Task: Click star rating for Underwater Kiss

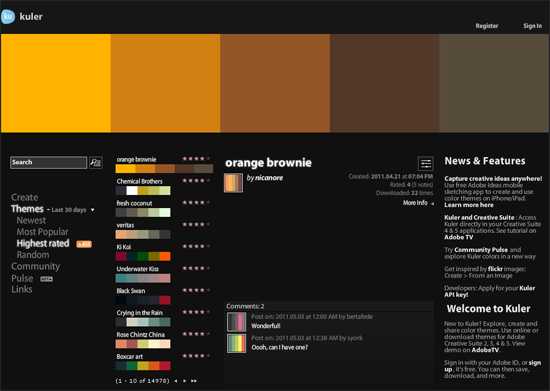Action: click(196, 268)
